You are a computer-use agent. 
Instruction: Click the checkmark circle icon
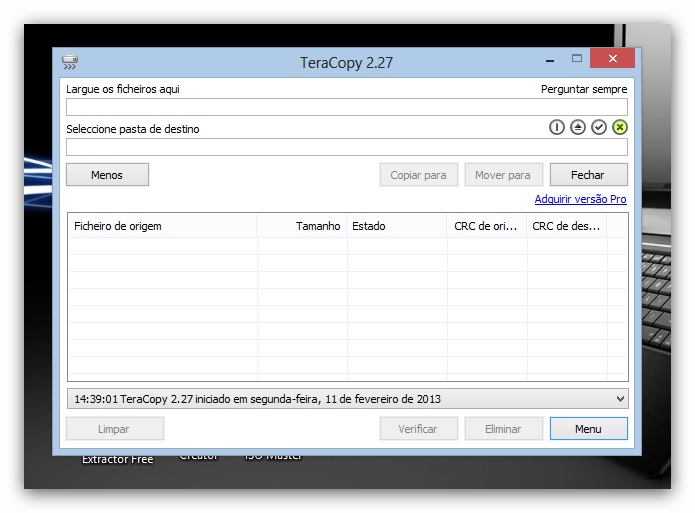[x=599, y=127]
